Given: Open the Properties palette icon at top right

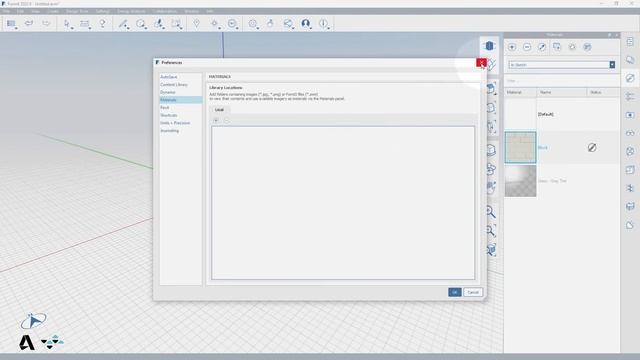Looking at the screenshot, I should (x=630, y=42).
